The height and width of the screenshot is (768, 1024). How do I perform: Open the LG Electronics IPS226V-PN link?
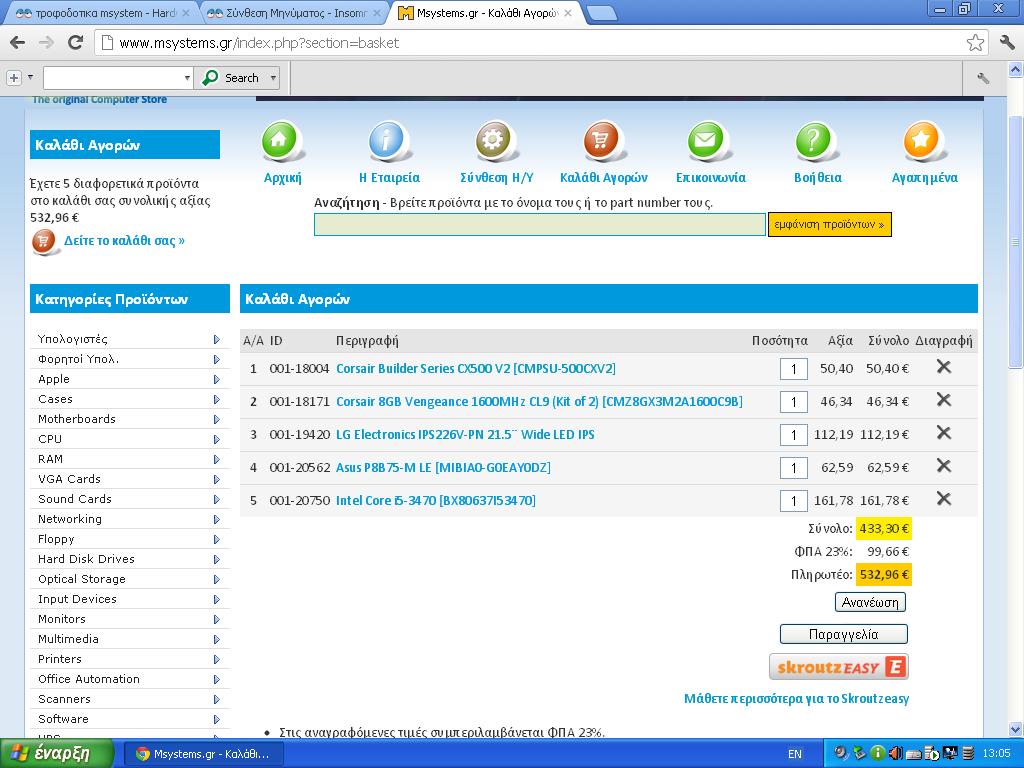pyautogui.click(x=465, y=435)
